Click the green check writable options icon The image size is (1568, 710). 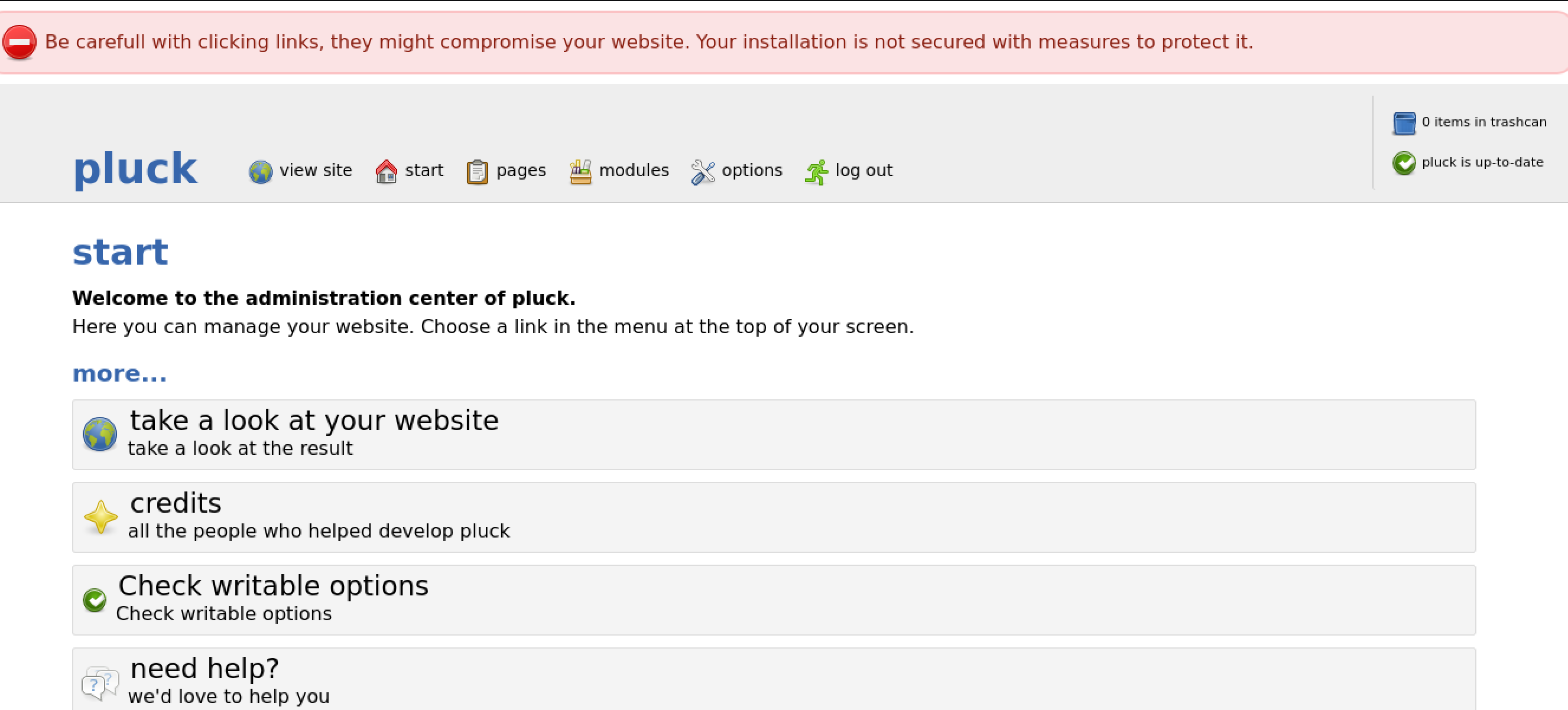pos(95,600)
